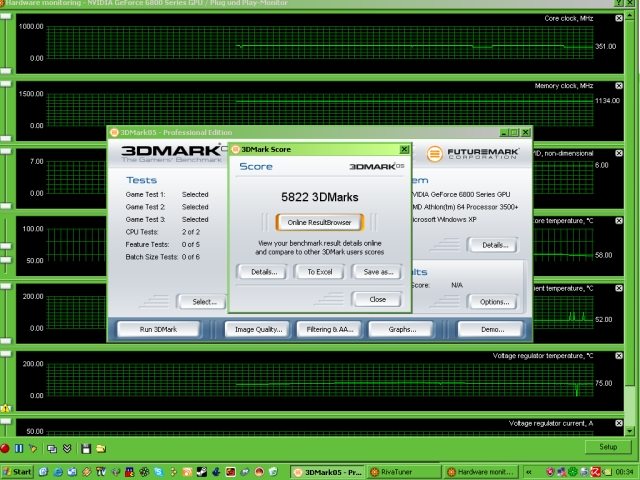Click Run 3DMark in the main window
The height and width of the screenshot is (480, 640).
pos(158,329)
